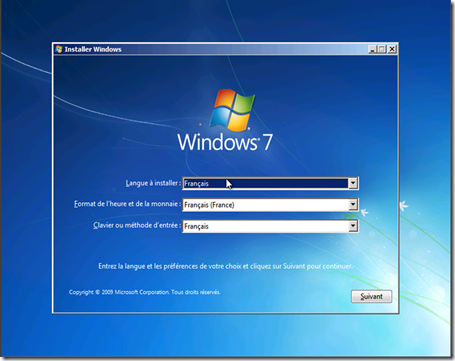
Task: Click the 'Clavier ou méthode d'entrée' label
Action: tap(137, 225)
